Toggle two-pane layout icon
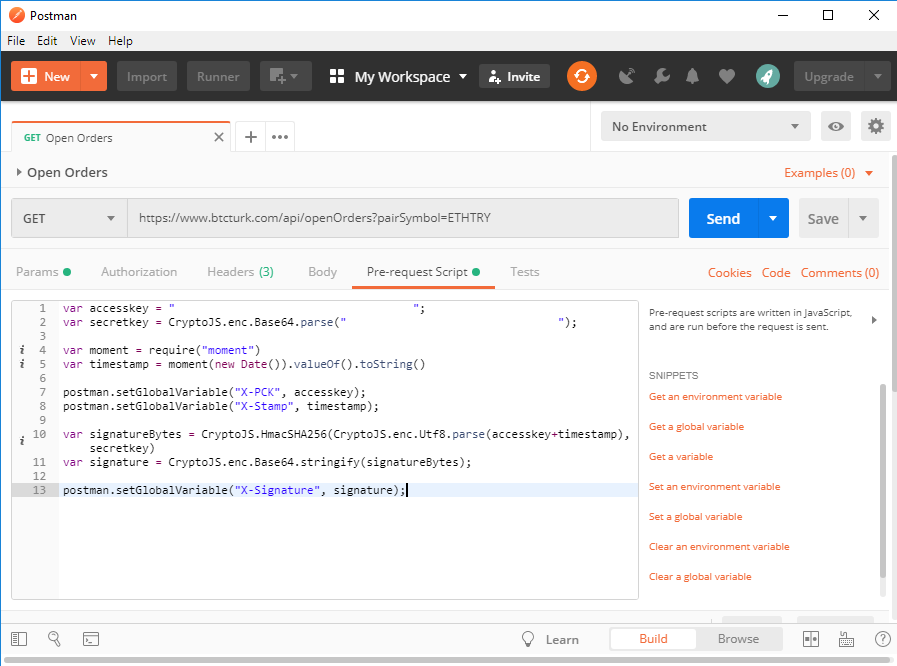Screen dimensions: 897x666 (x=811, y=639)
